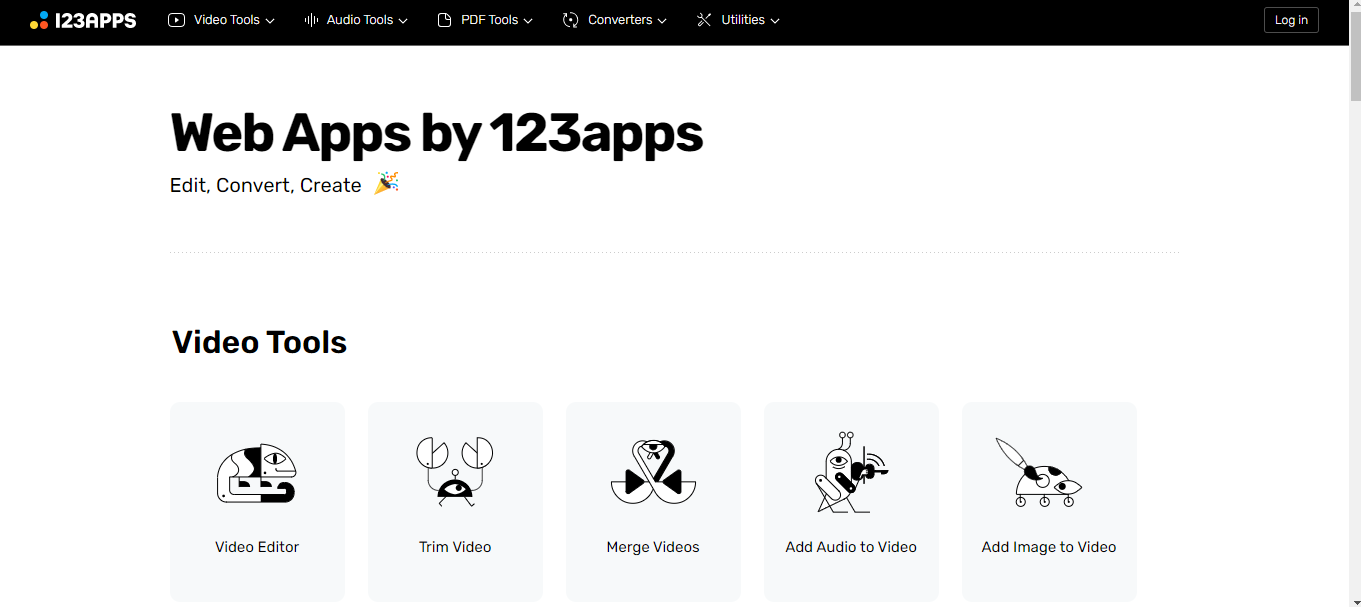
Task: Open the Add Audio to Video illustration
Action: (851, 472)
